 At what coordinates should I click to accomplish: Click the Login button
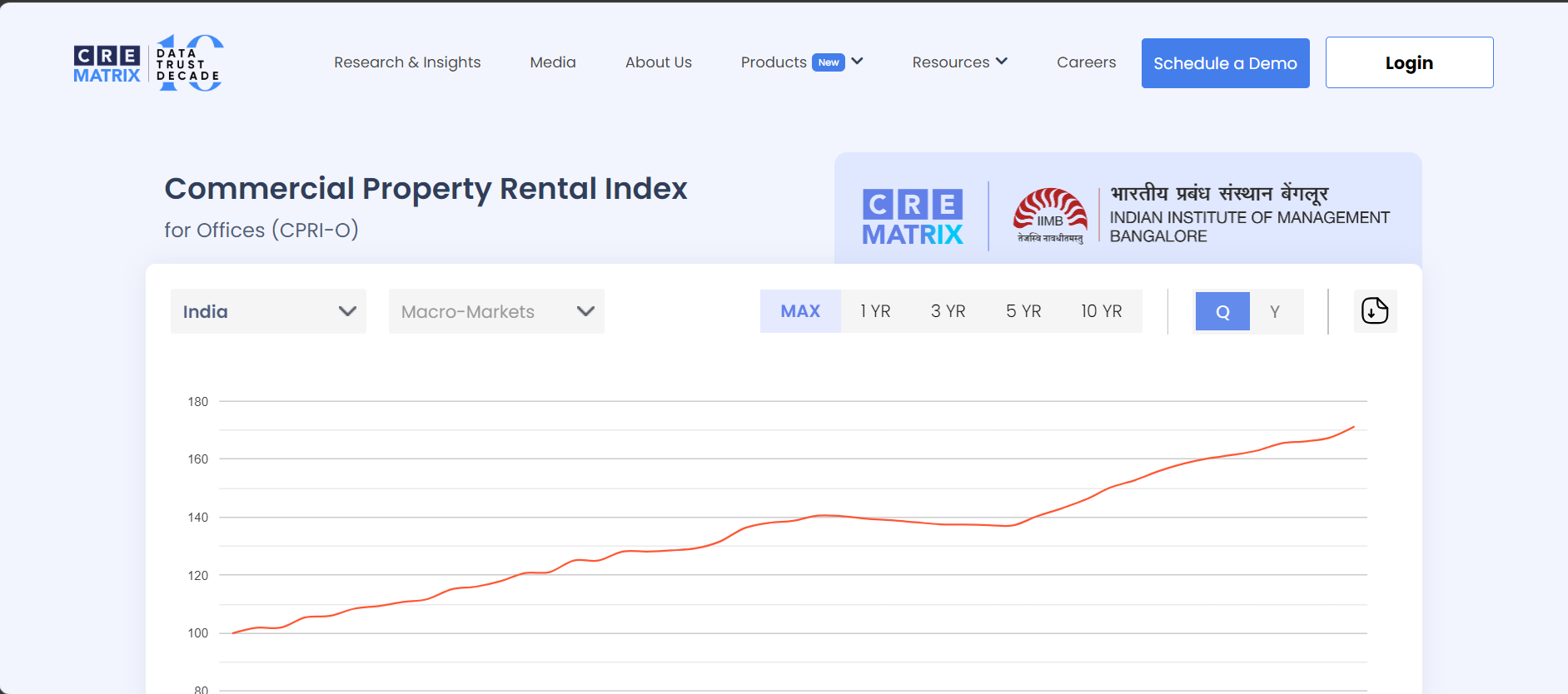tap(1409, 62)
